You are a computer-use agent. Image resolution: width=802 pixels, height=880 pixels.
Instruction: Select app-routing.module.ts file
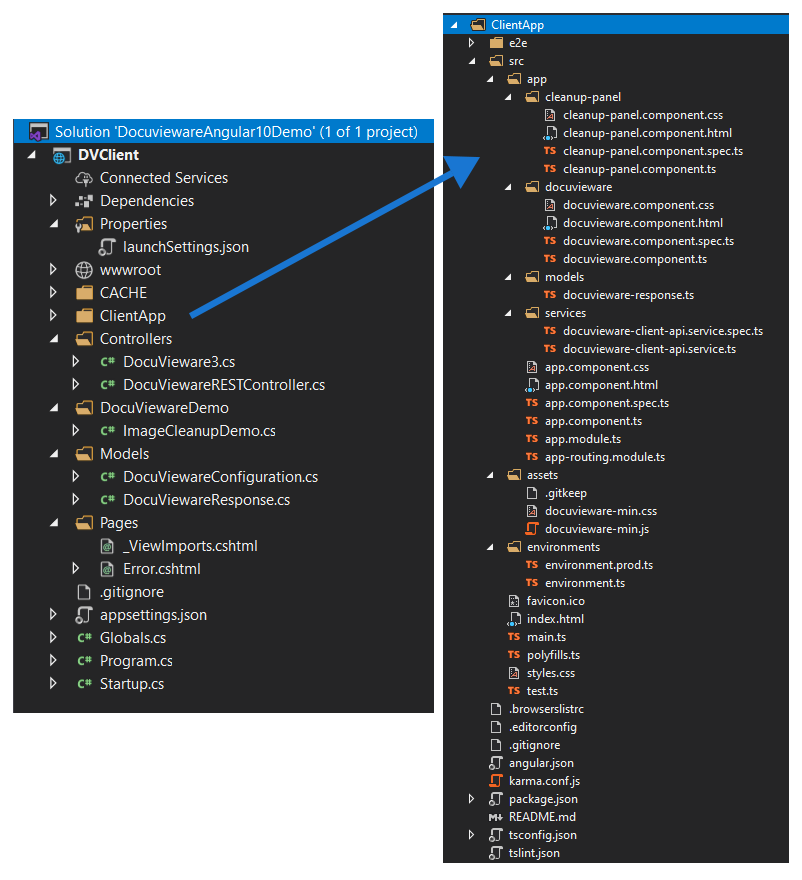click(x=605, y=457)
